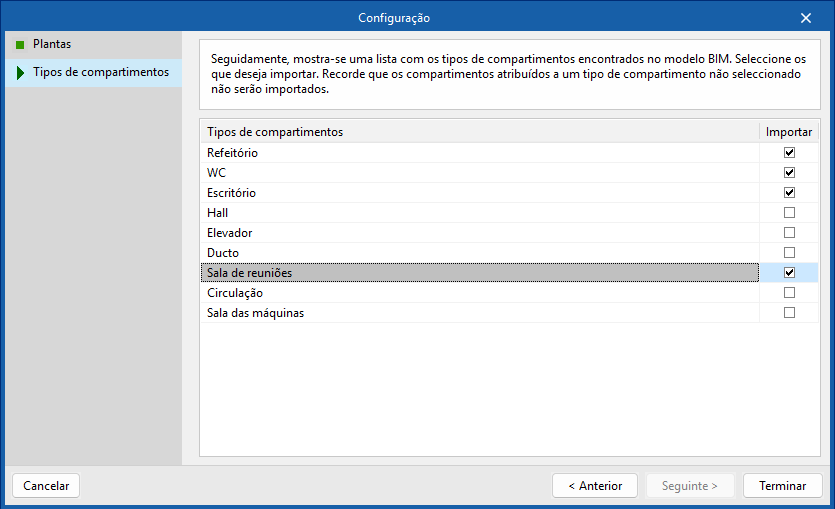Uncheck Sala de reuniões import checkbox
The image size is (835, 509).
tap(789, 273)
